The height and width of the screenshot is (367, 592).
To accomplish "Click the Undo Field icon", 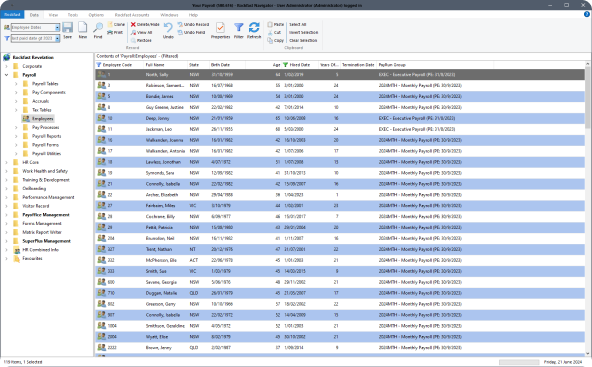I will click(180, 32).
